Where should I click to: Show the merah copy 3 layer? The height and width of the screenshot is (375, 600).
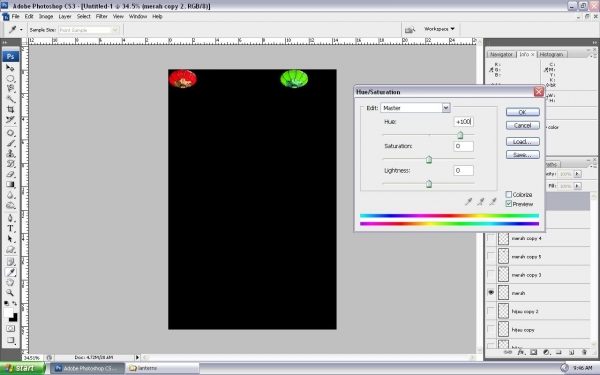pos(491,274)
